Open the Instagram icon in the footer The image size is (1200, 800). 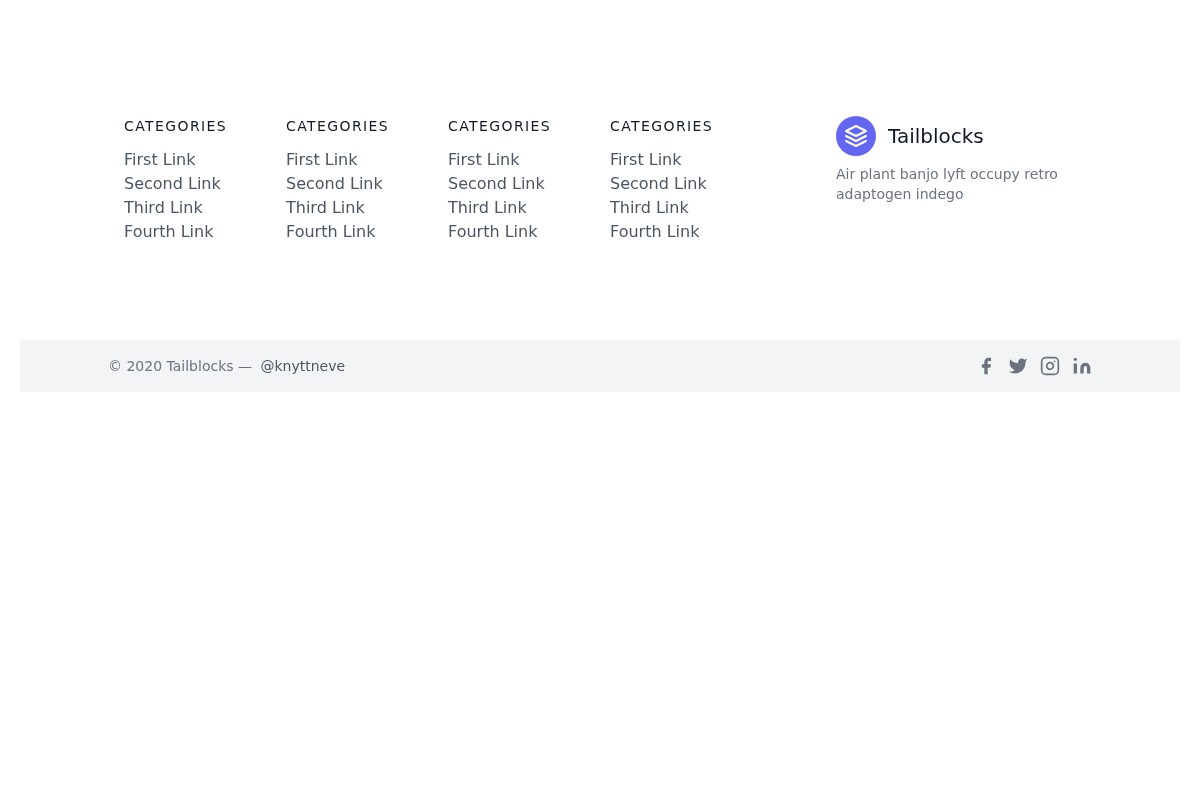pyautogui.click(x=1050, y=366)
